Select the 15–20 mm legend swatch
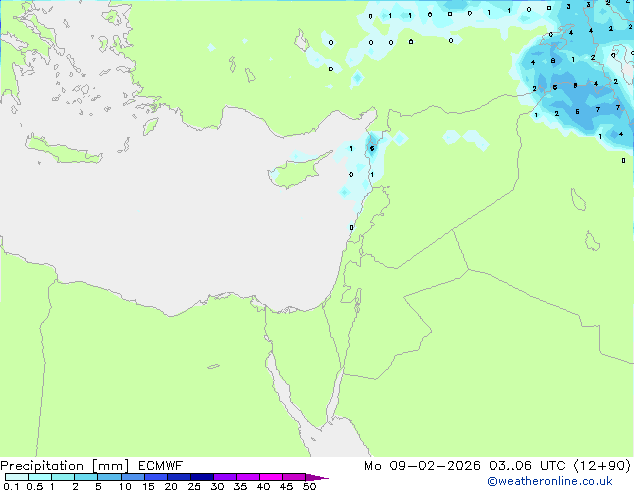This screenshot has height=490, width=634. point(155,477)
